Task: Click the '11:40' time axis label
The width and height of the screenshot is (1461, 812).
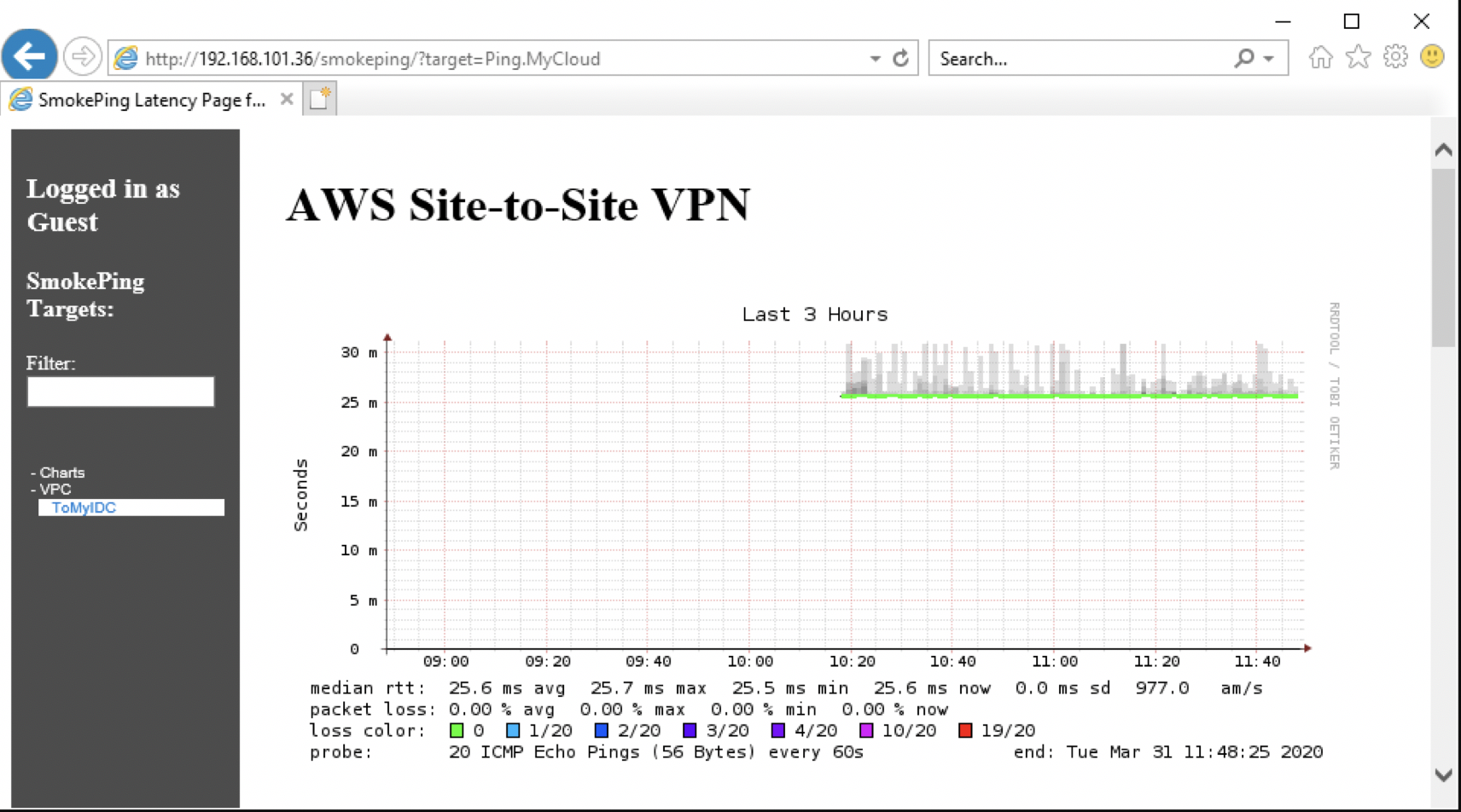Action: [1258, 662]
